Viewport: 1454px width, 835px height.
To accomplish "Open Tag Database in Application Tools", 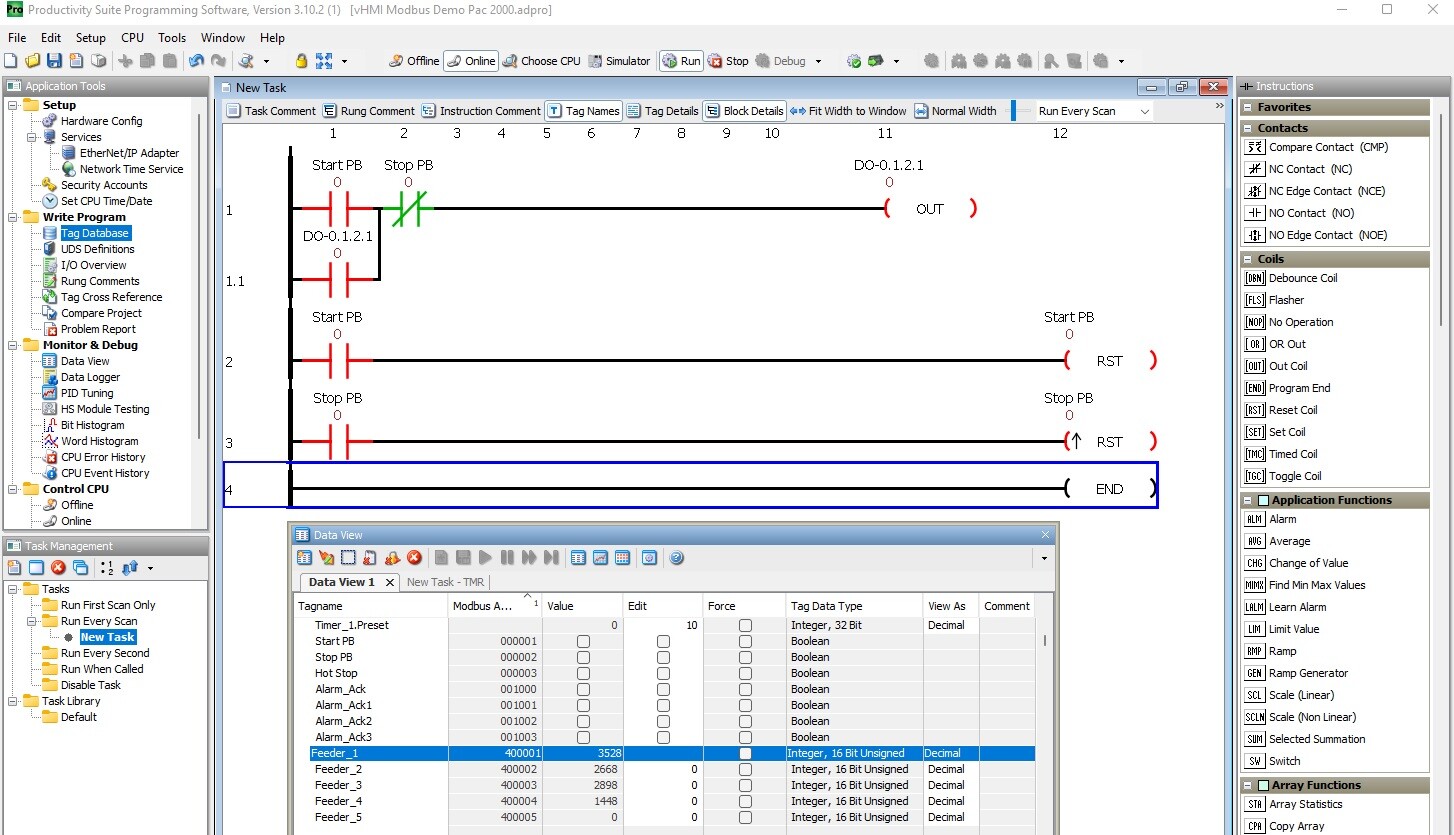I will 95,233.
